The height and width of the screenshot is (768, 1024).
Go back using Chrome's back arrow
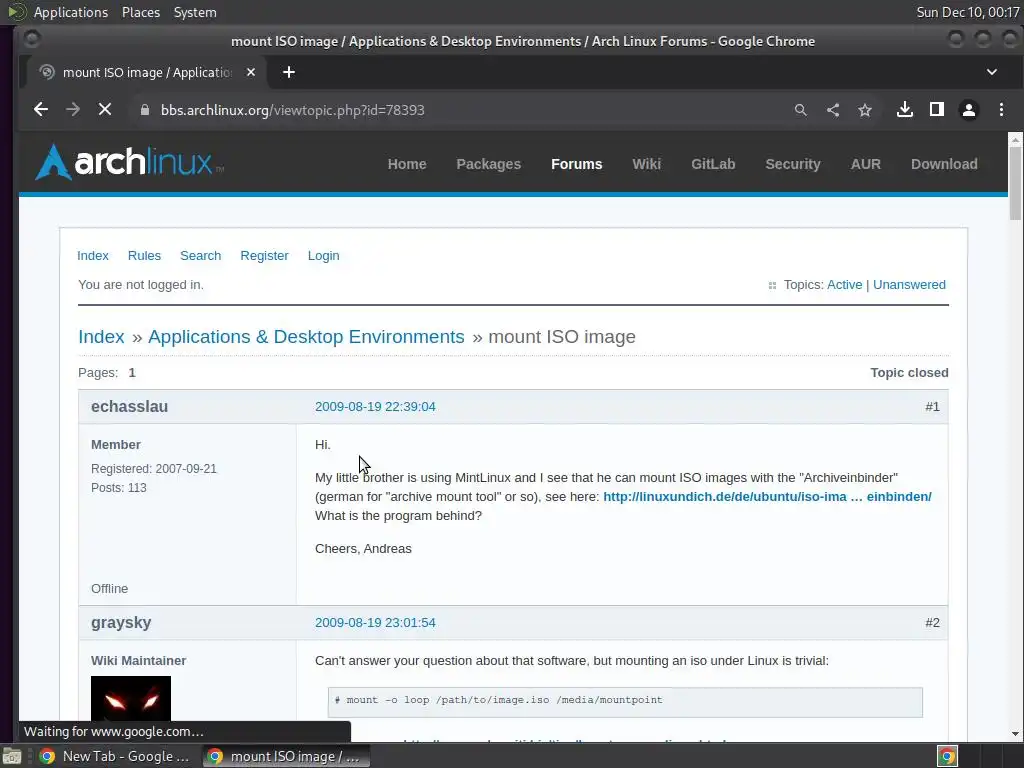point(40,110)
